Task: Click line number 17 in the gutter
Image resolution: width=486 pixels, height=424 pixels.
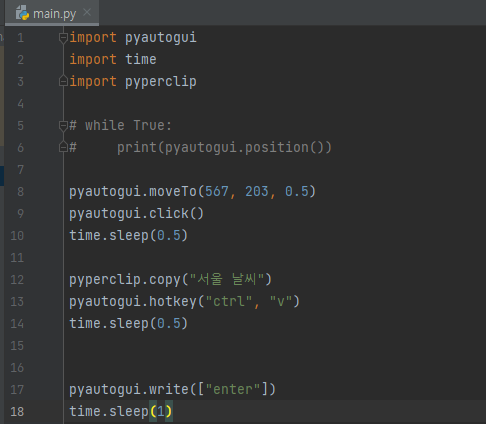Action: [x=17, y=390]
